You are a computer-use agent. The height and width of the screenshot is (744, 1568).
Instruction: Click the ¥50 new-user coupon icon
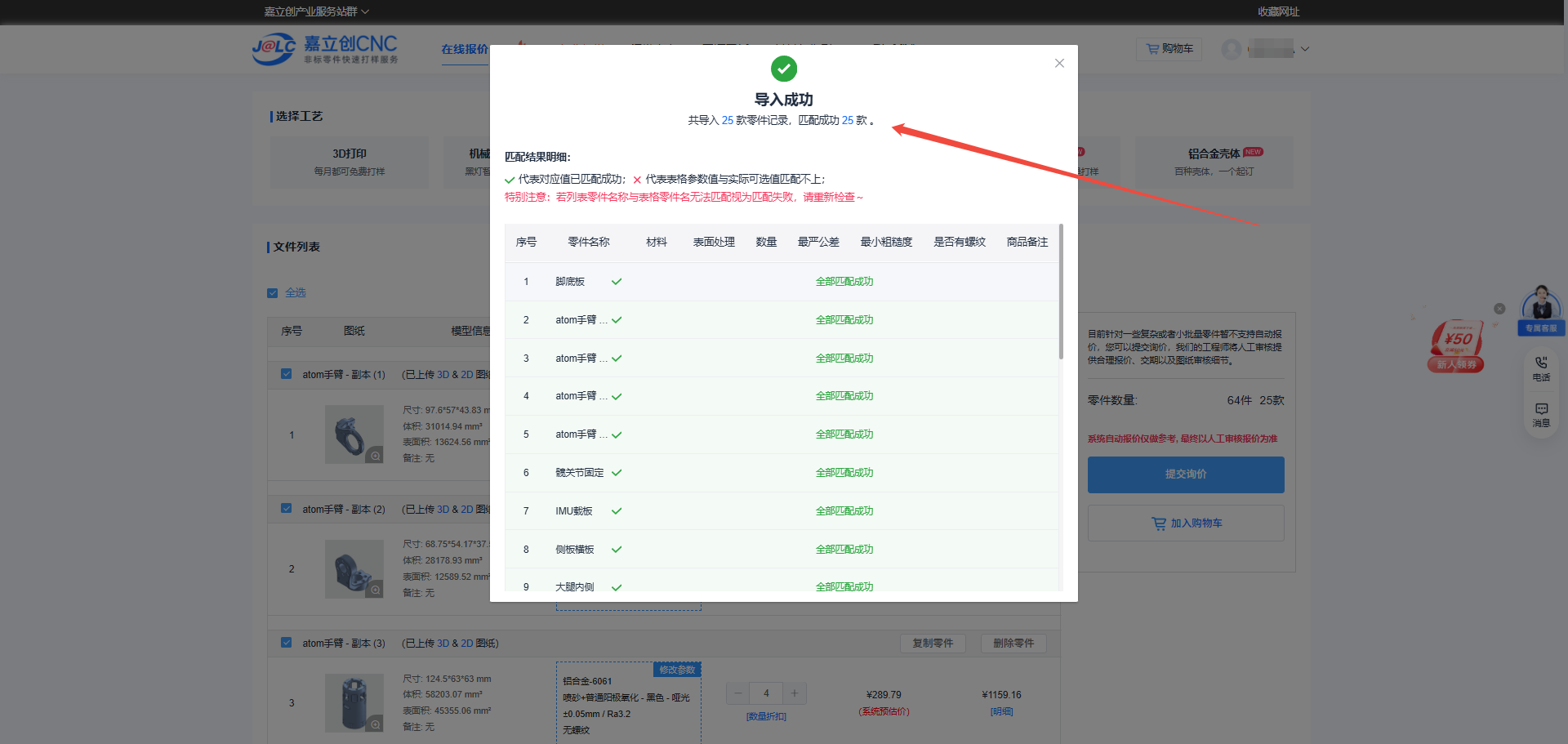(x=1456, y=345)
